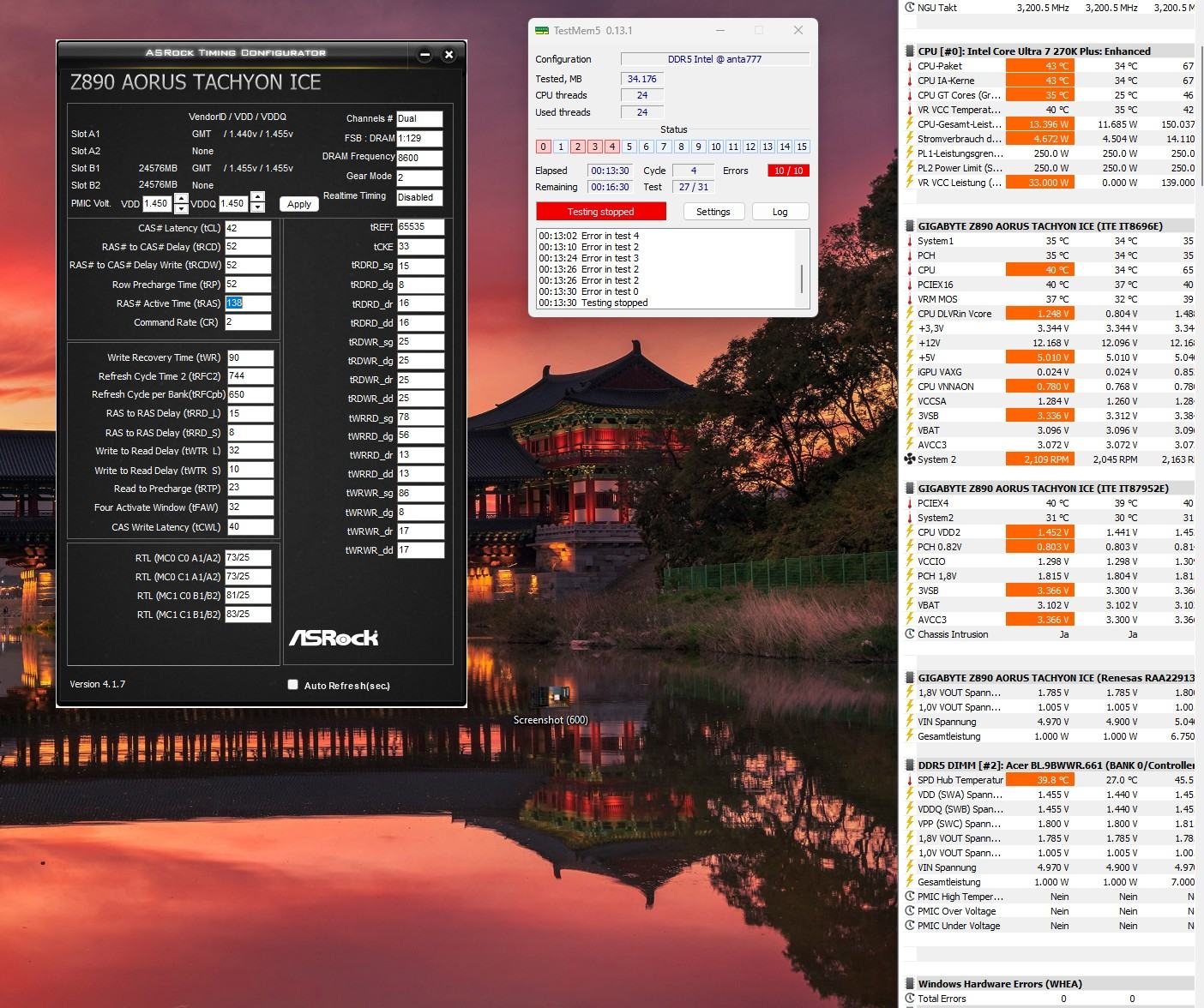Click the CPU VDD2 voltage icon
Viewport: 1204px width, 1008px height.
pos(910,532)
